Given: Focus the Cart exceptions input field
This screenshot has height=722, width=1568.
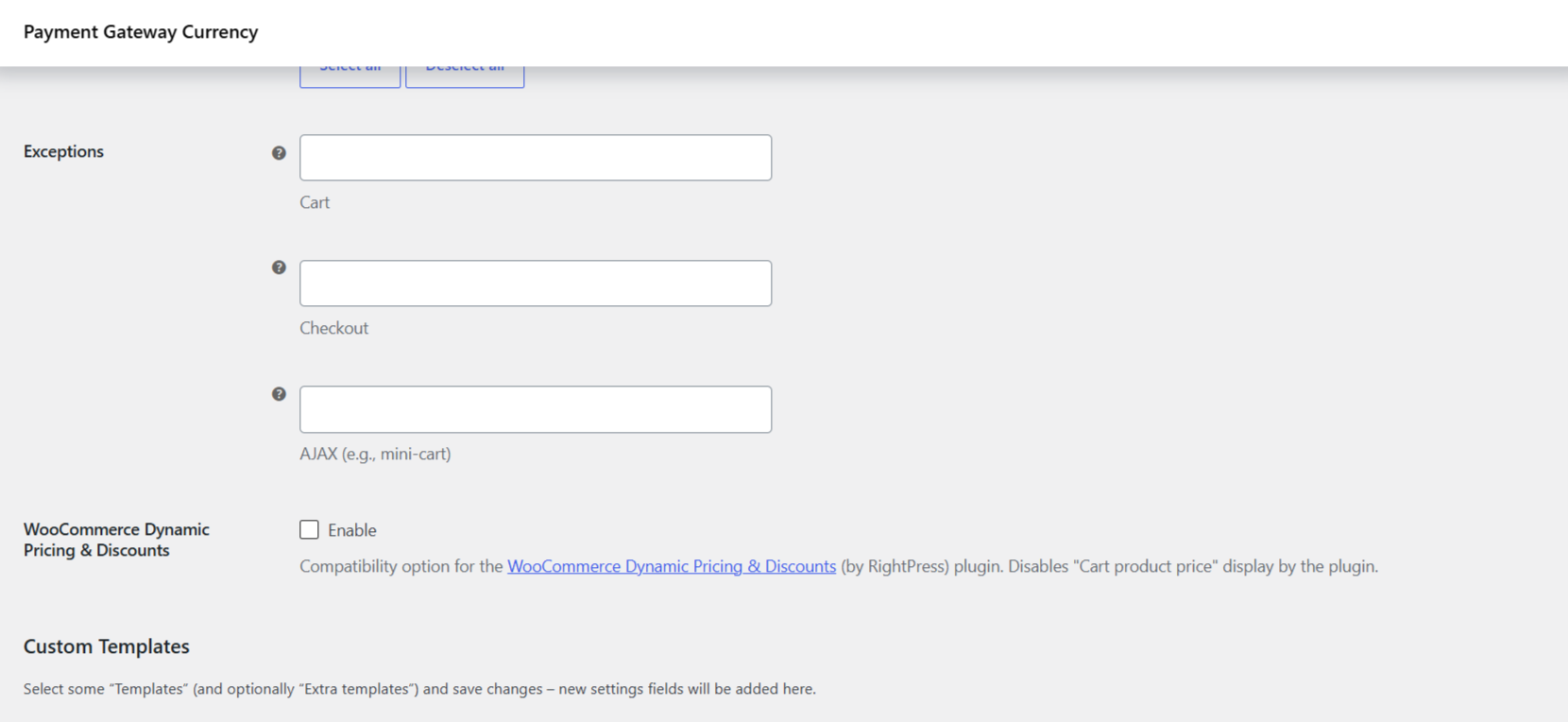Looking at the screenshot, I should 536,158.
